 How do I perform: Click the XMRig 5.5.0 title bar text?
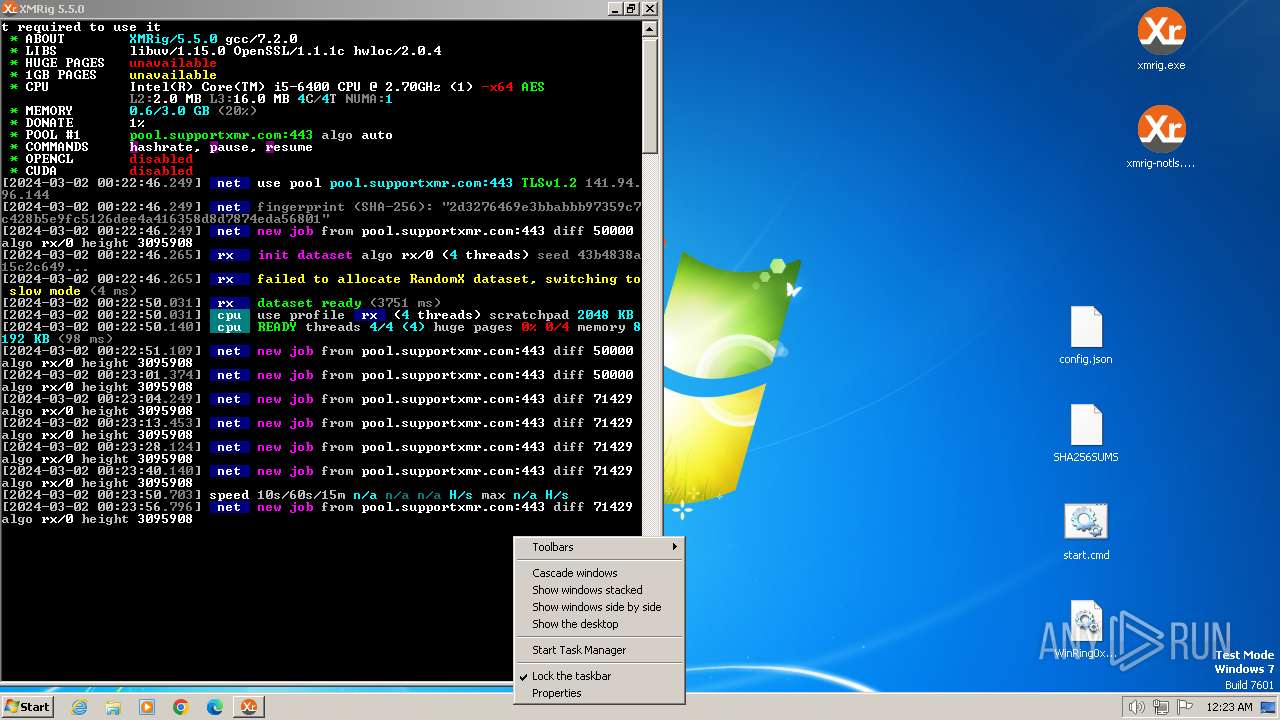click(x=51, y=9)
